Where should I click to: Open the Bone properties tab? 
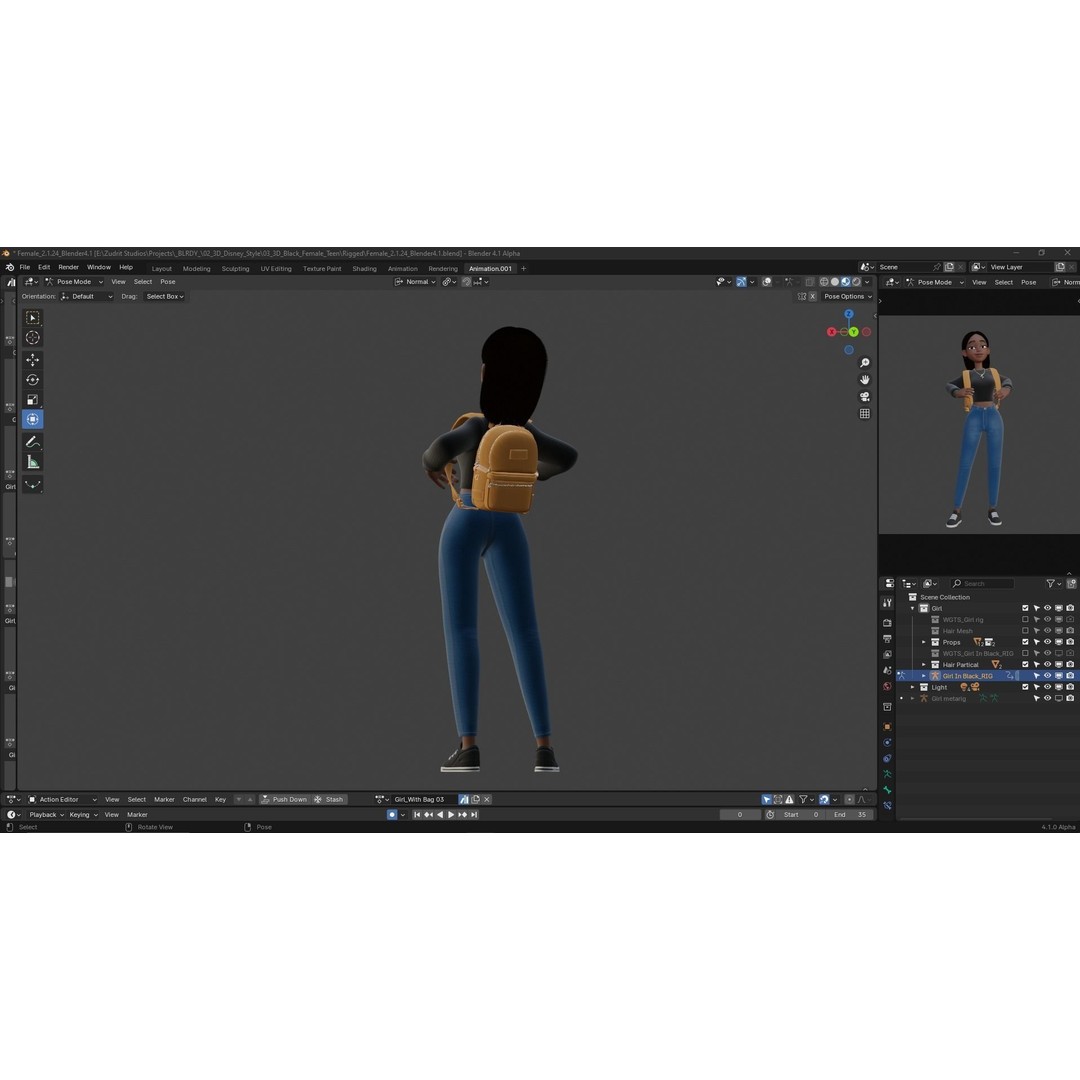coord(887,791)
